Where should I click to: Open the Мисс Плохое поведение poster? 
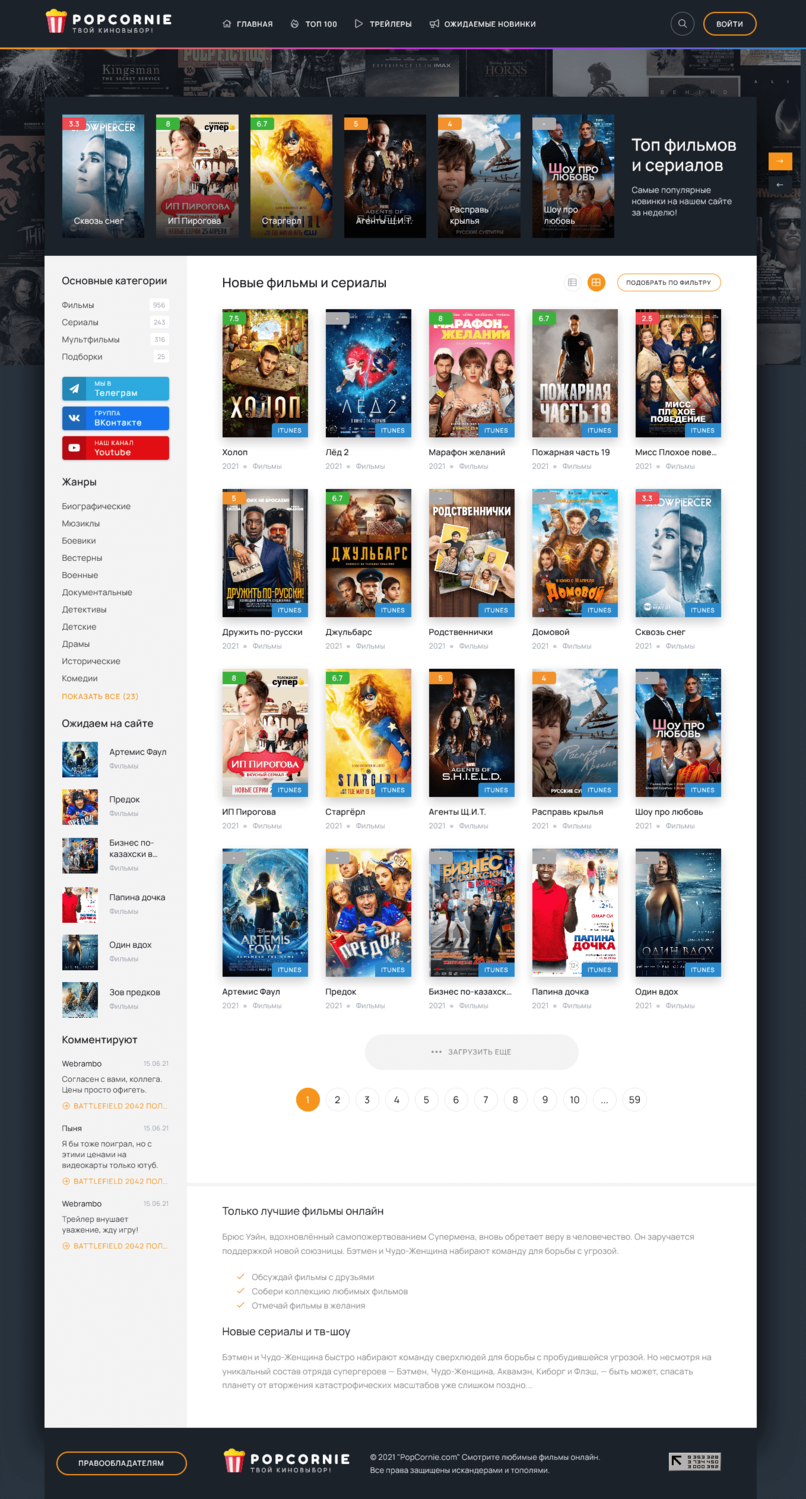click(x=678, y=373)
